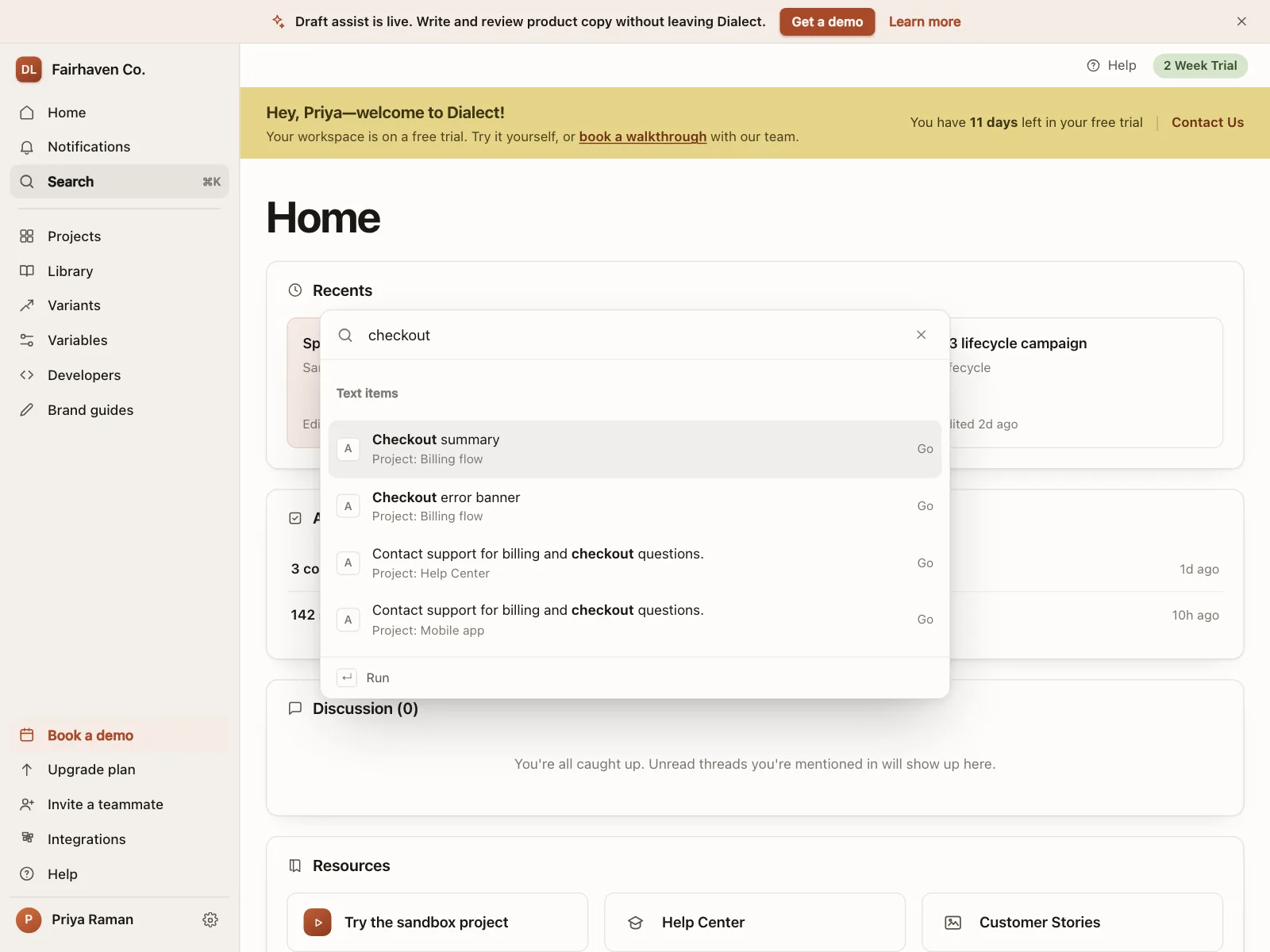Open the Customer Stories resource card
Viewport: 1270px width, 952px height.
[x=1072, y=922]
